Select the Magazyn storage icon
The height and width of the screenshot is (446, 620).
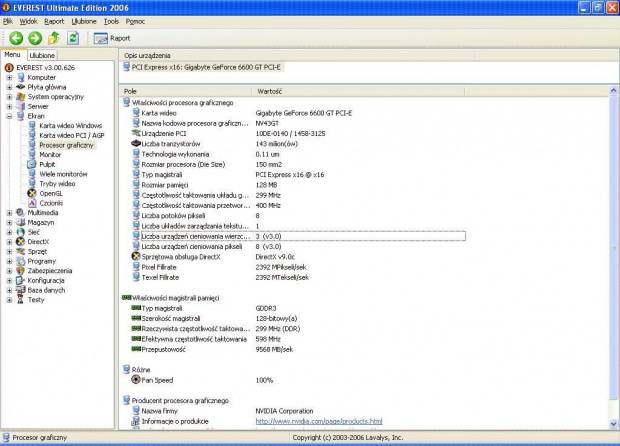tap(21, 222)
